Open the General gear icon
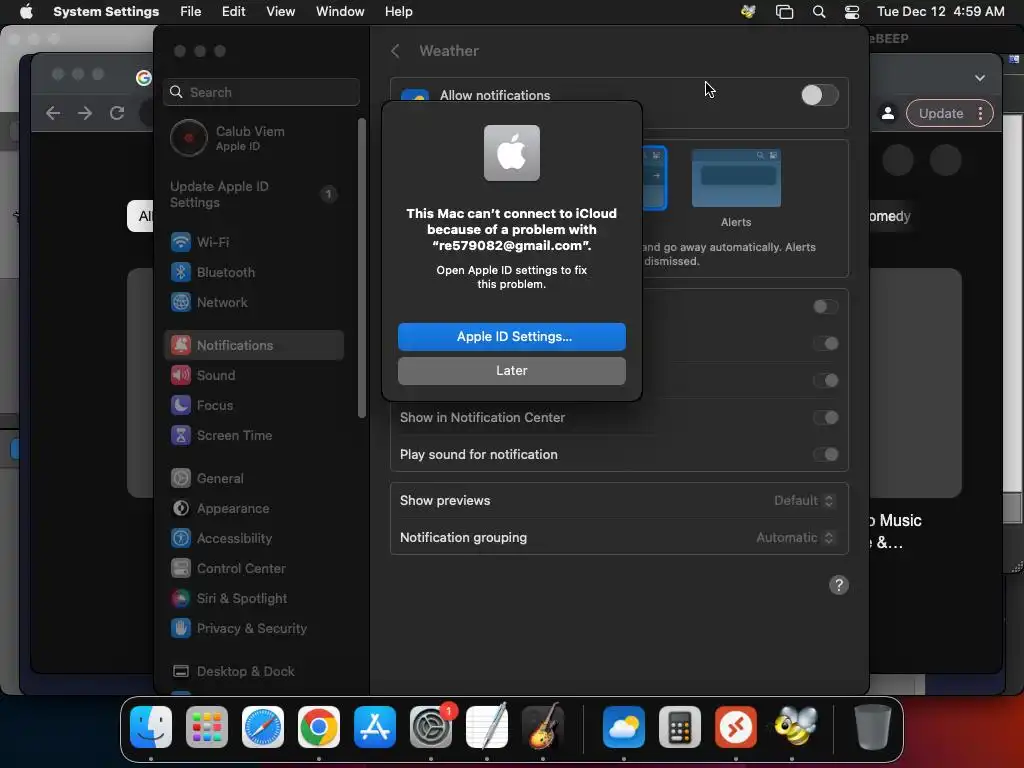 click(180, 478)
